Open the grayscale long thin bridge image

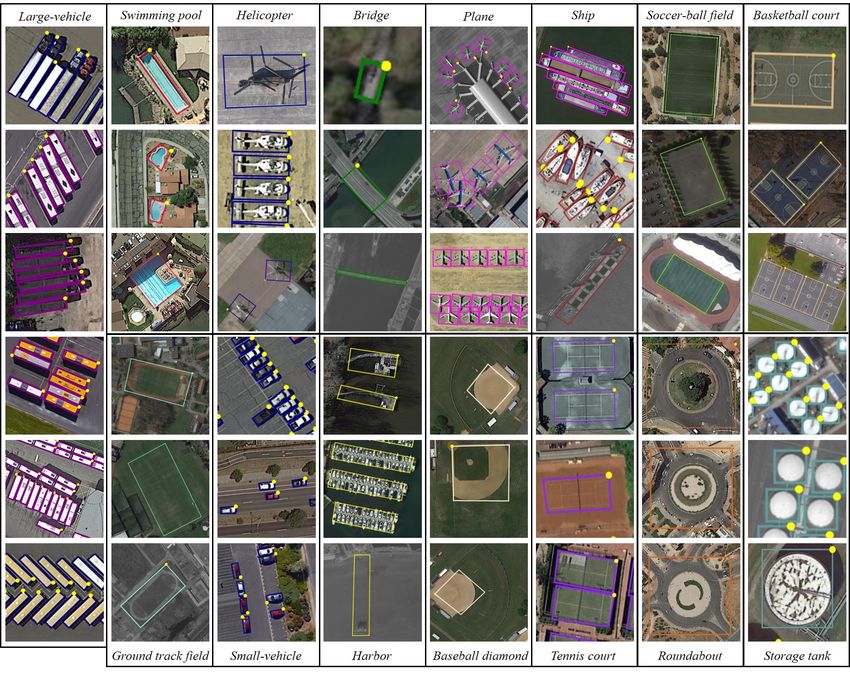[372, 282]
